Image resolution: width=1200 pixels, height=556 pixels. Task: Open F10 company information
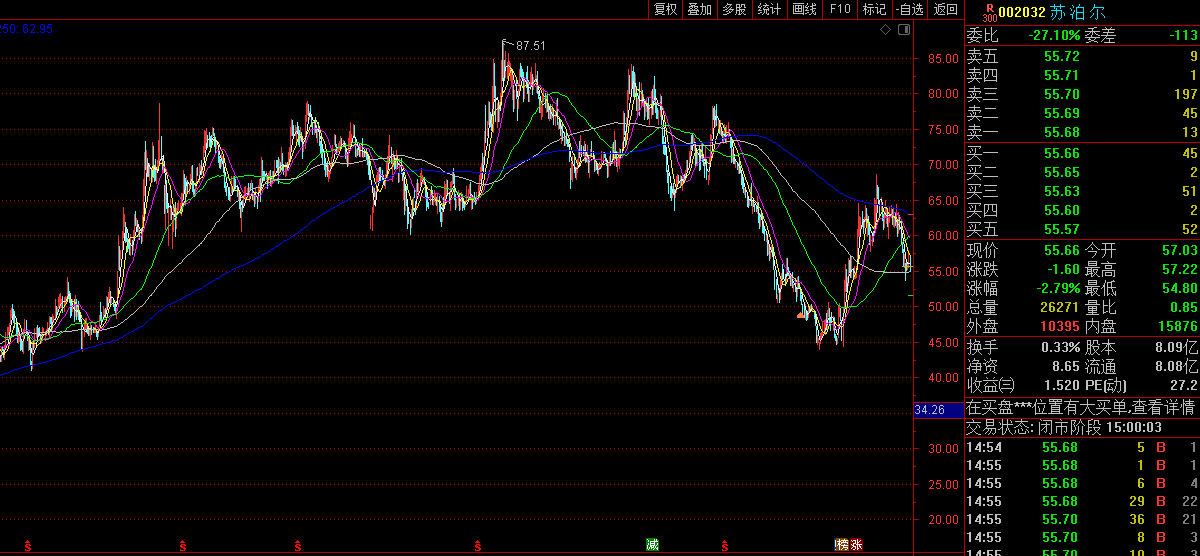coord(840,9)
